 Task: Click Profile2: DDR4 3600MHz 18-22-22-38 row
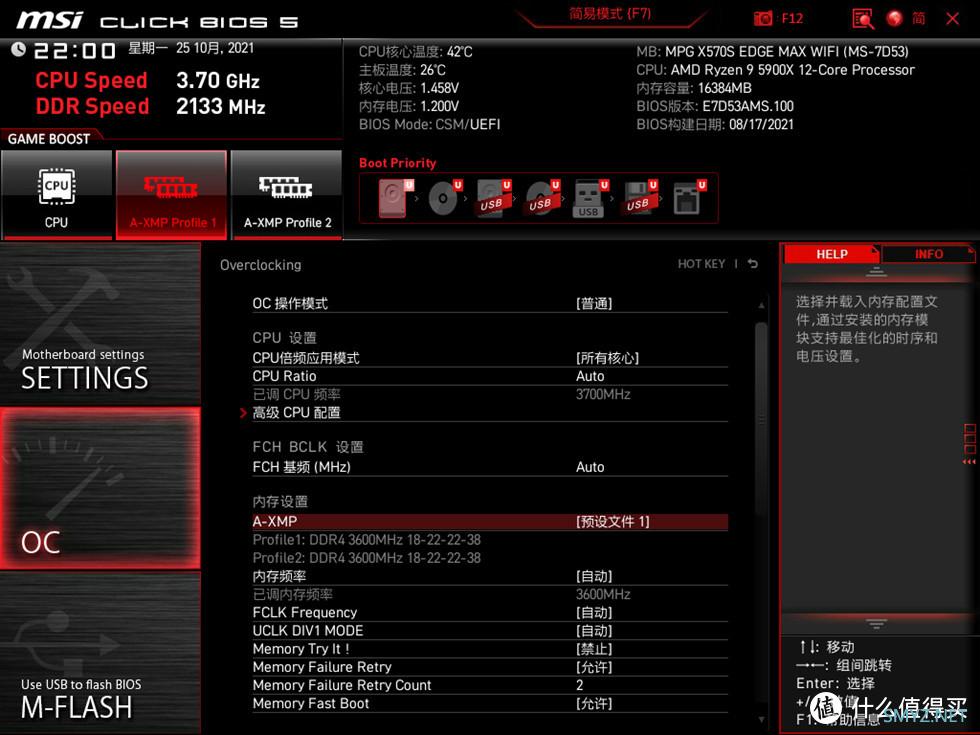490,558
